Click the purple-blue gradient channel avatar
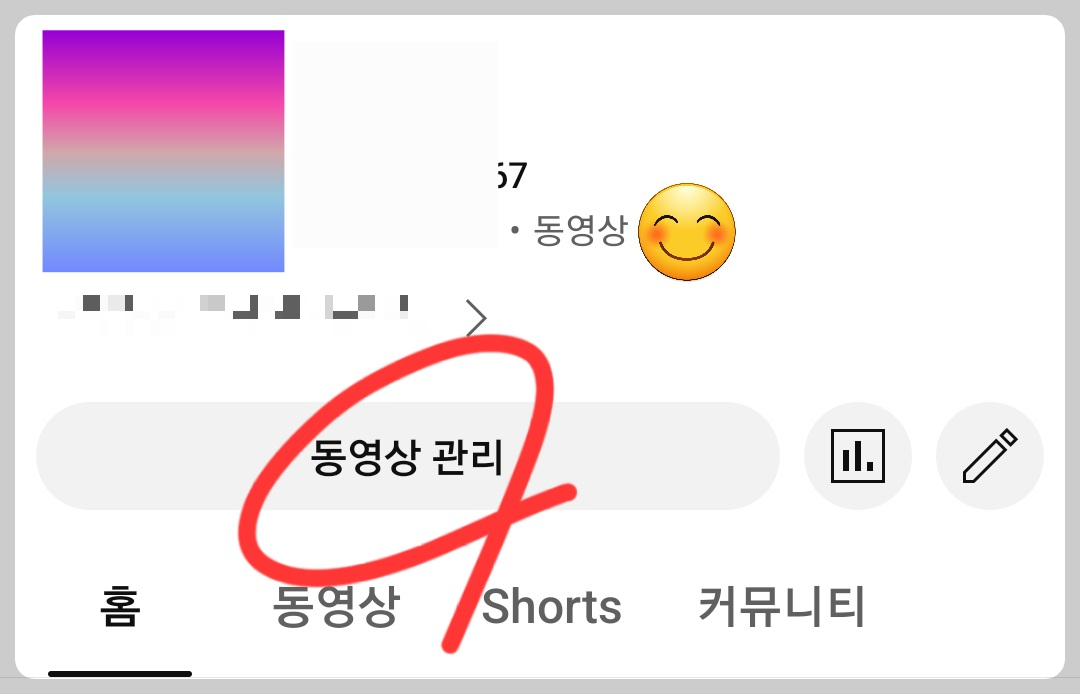 pos(163,151)
